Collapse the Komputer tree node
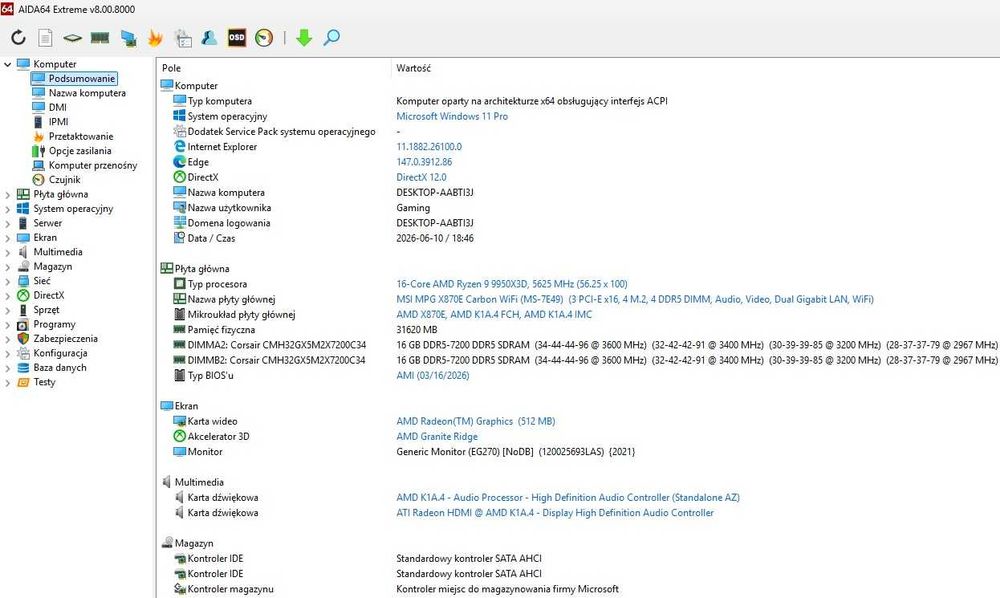This screenshot has height=598, width=1000. click(8, 64)
